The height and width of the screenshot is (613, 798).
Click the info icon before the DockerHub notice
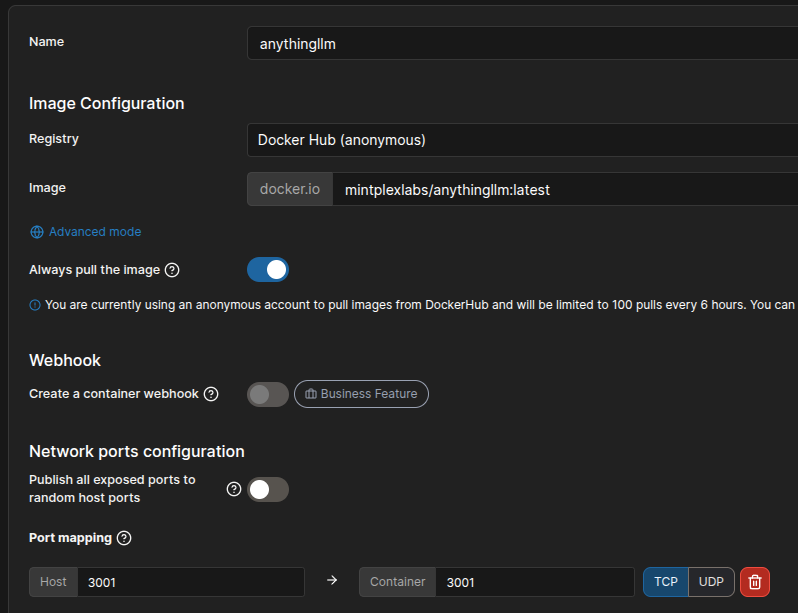[x=35, y=305]
